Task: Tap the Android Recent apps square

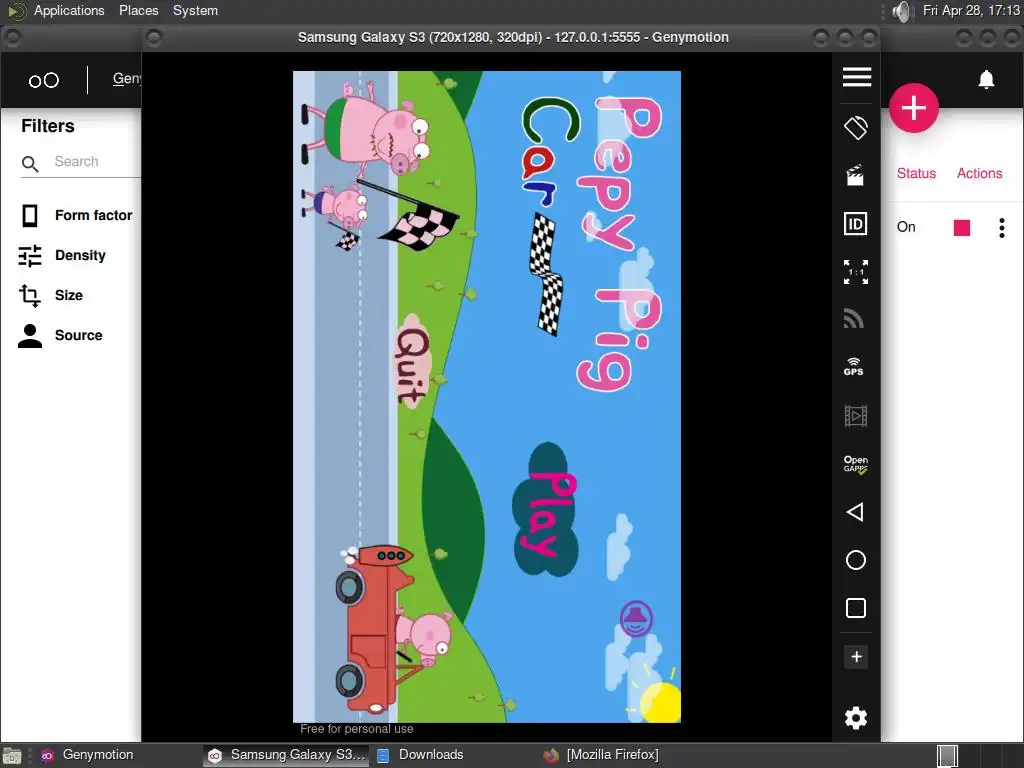Action: [856, 608]
